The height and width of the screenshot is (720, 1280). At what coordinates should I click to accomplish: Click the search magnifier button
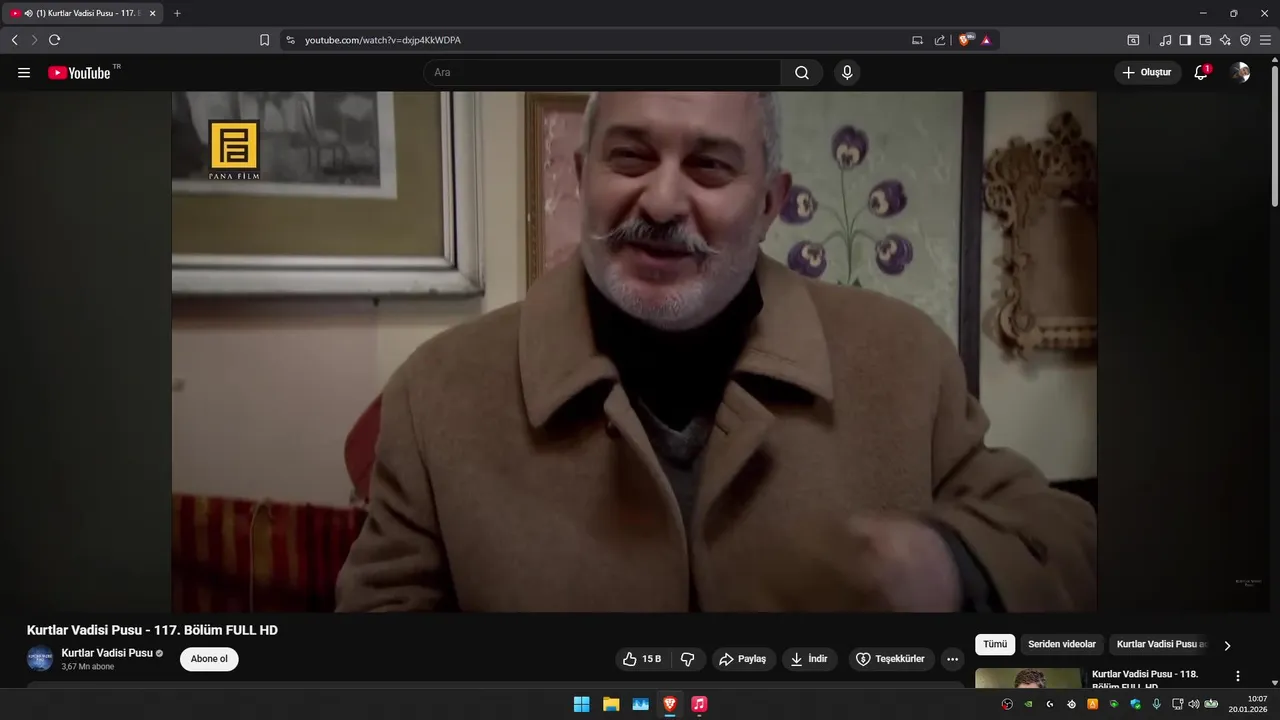point(802,73)
